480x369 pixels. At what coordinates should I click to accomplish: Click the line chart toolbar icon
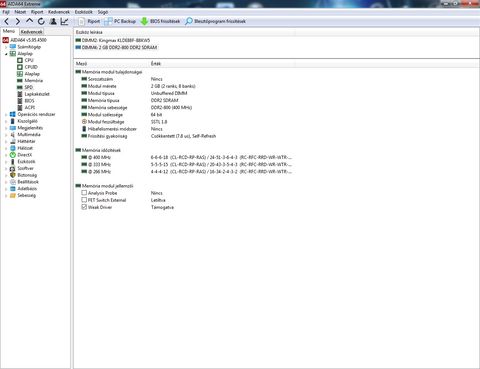click(64, 22)
